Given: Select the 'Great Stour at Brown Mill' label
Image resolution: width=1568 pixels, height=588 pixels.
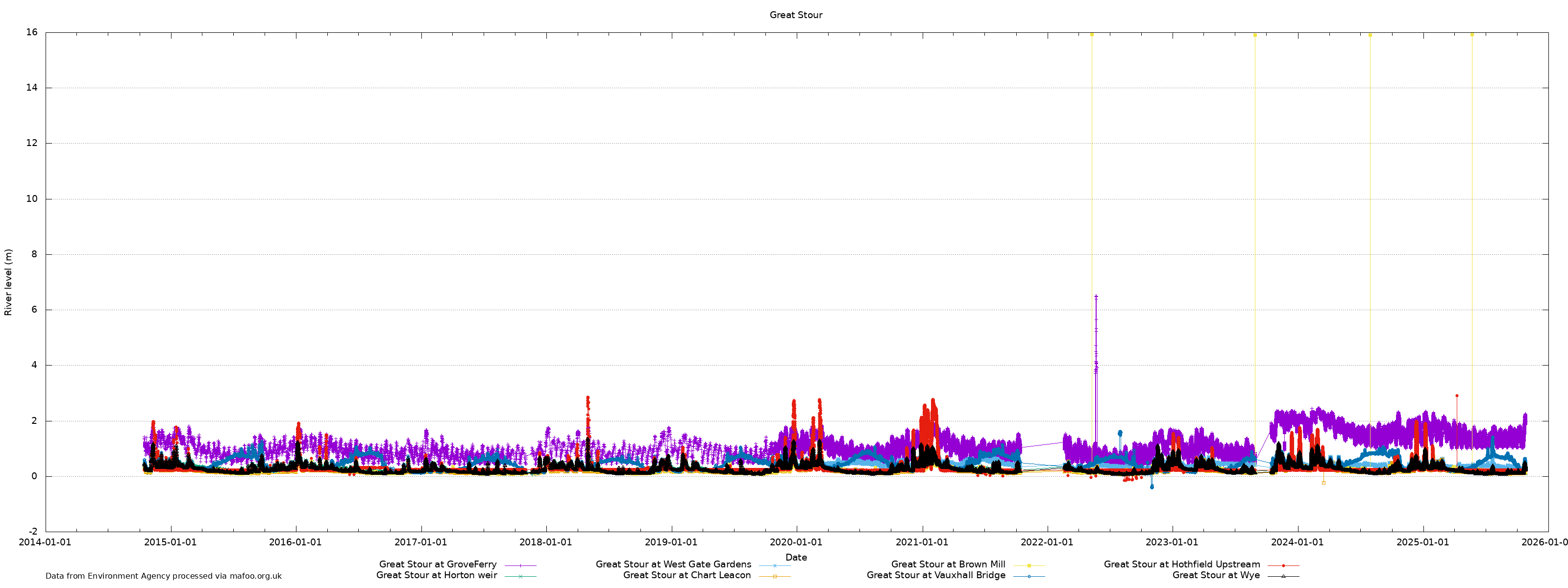Looking at the screenshot, I should [x=948, y=564].
